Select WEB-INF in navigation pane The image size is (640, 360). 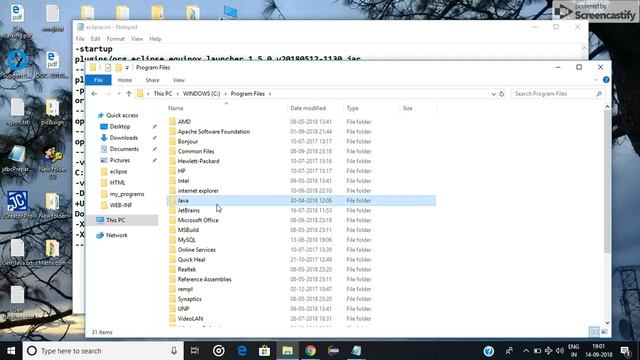click(120, 205)
